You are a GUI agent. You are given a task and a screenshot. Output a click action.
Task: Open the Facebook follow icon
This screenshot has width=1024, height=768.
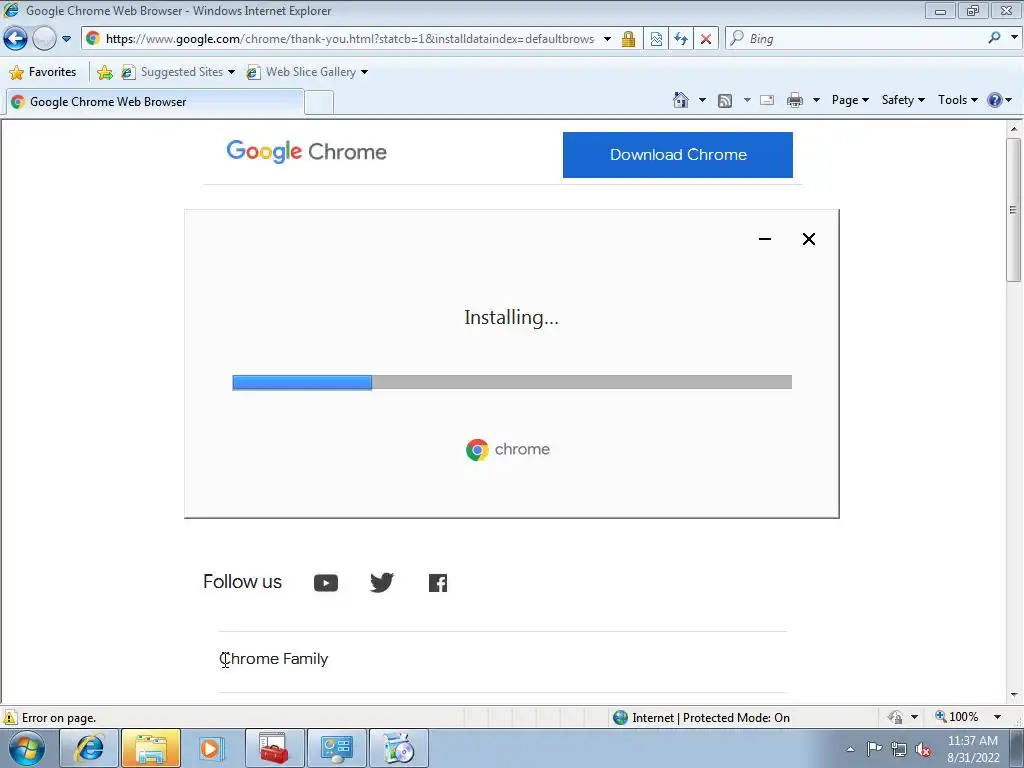click(438, 583)
